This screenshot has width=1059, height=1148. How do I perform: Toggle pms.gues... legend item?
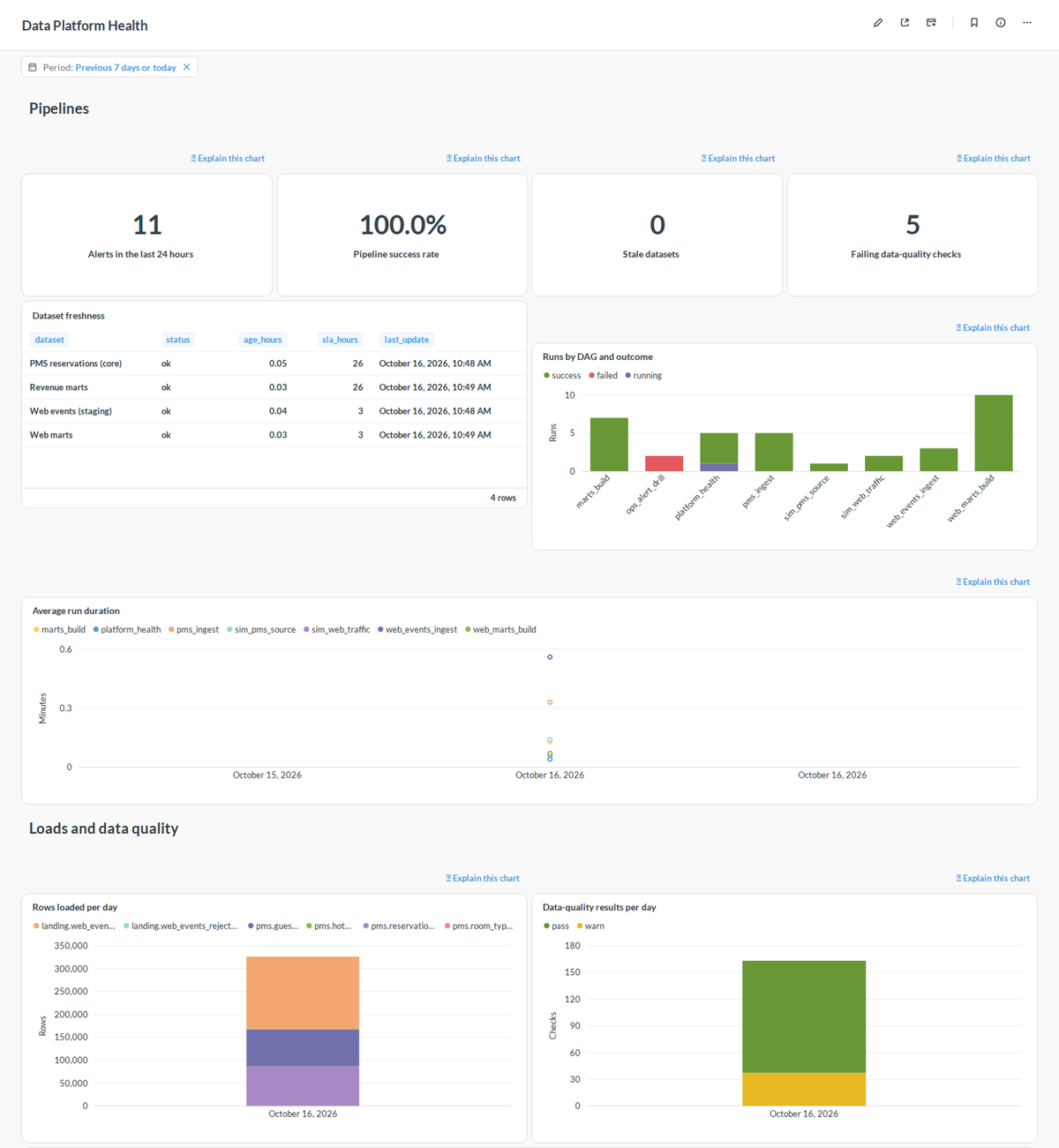274,927
